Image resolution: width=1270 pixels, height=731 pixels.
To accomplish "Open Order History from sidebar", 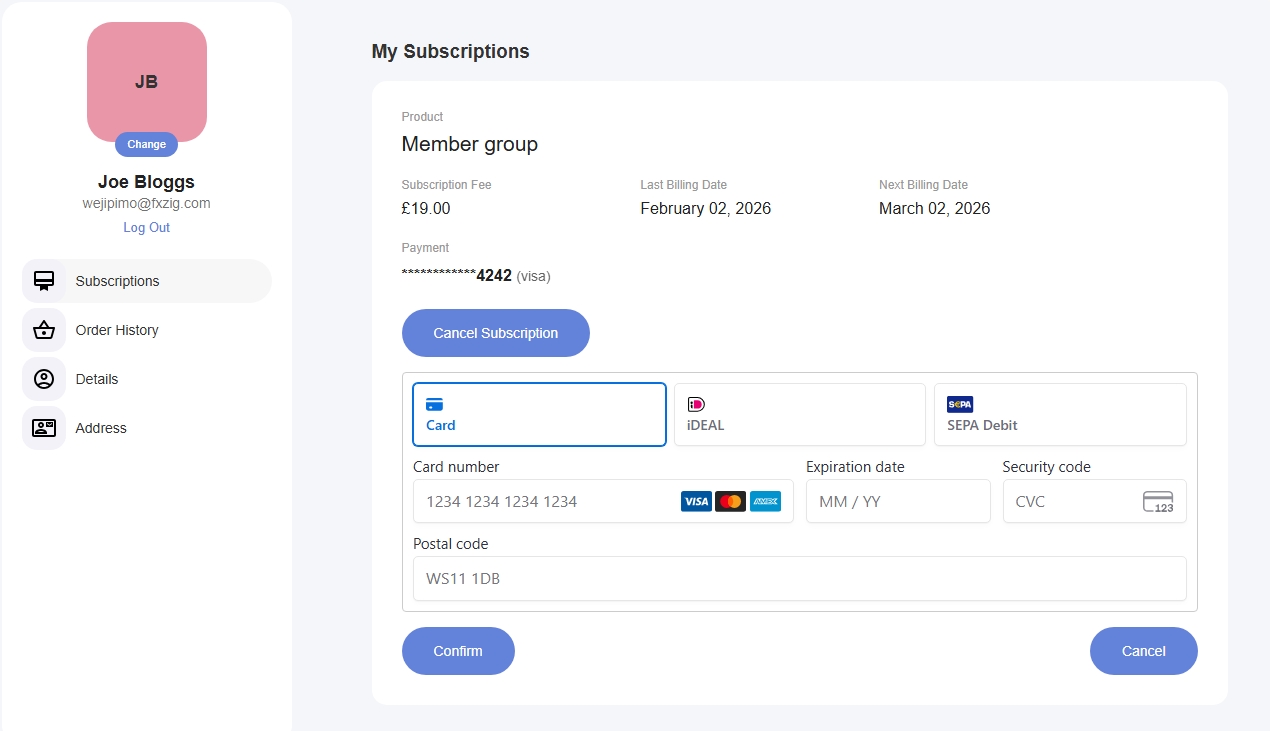I will 117,330.
